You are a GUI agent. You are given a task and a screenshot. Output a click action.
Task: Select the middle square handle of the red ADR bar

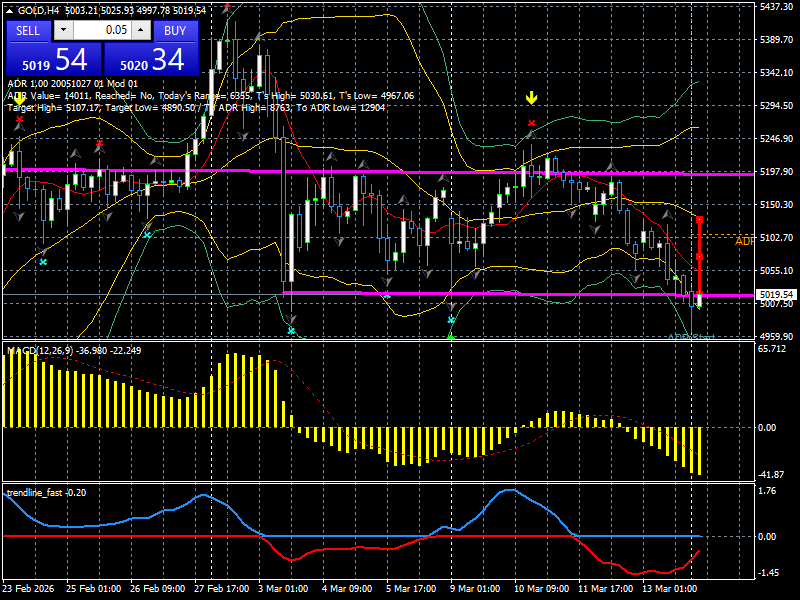click(699, 256)
